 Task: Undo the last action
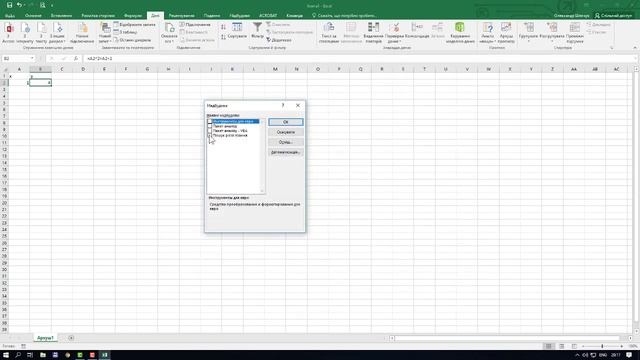(19, 5)
